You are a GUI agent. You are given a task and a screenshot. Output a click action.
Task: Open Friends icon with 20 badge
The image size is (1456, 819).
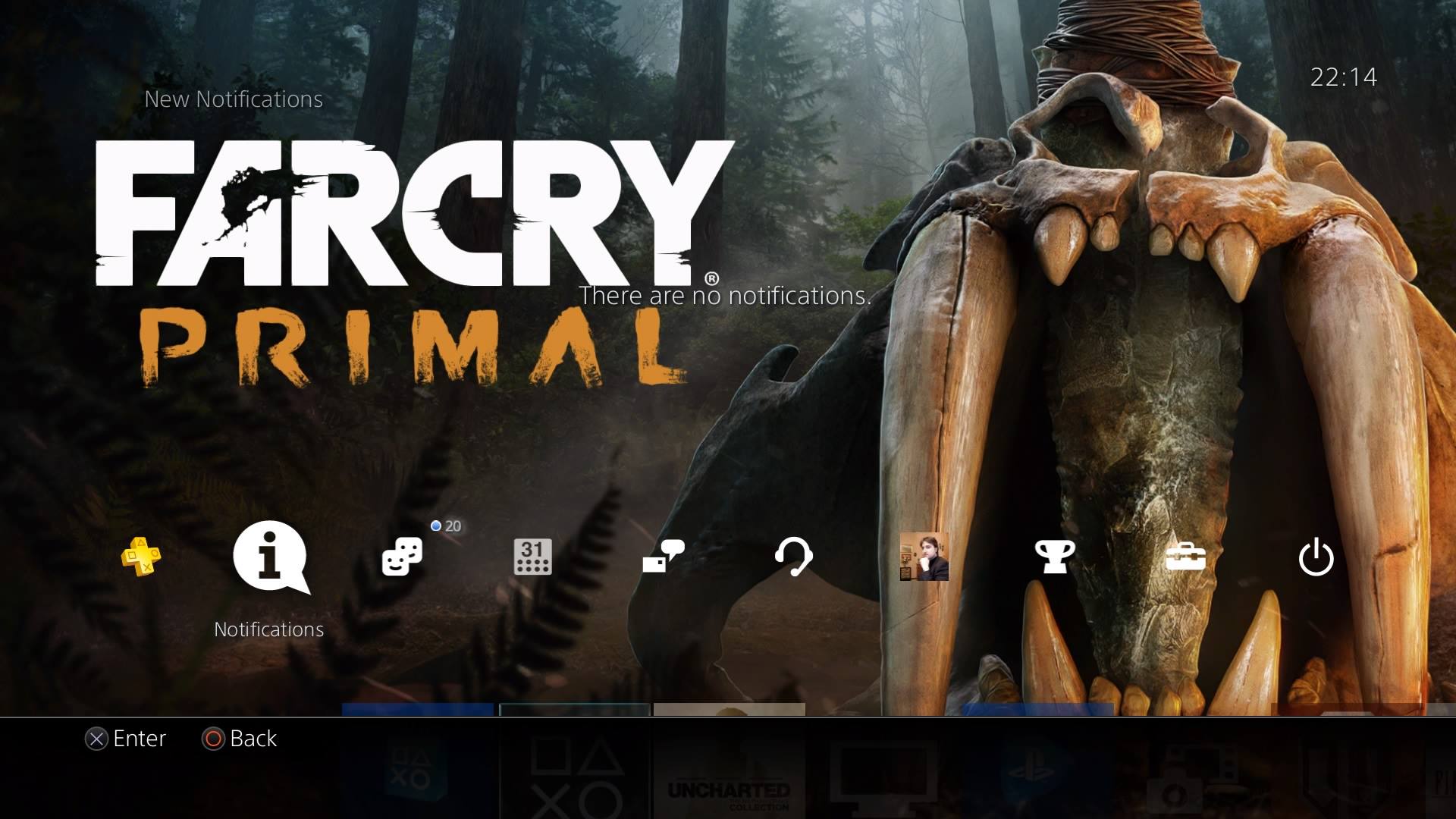coord(402,557)
